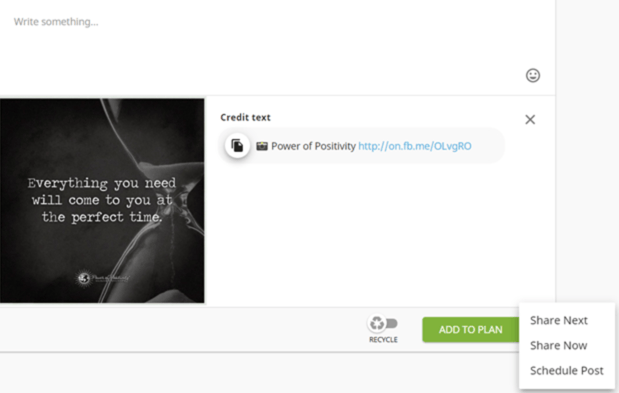Screen dimensions: 619x393
Task: Click empty space in the credit text pill
Action: (x=488, y=146)
